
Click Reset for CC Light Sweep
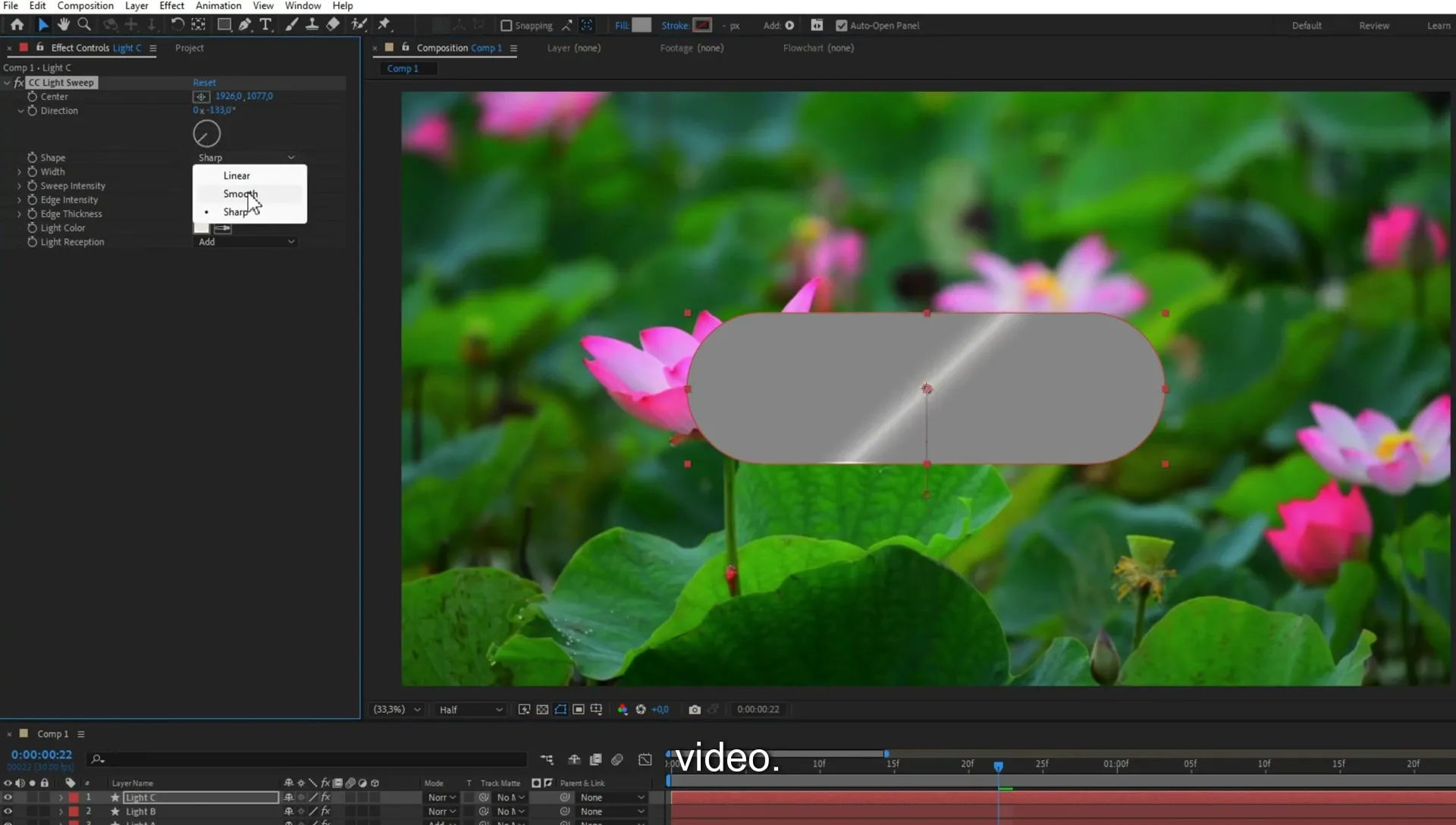coord(204,83)
